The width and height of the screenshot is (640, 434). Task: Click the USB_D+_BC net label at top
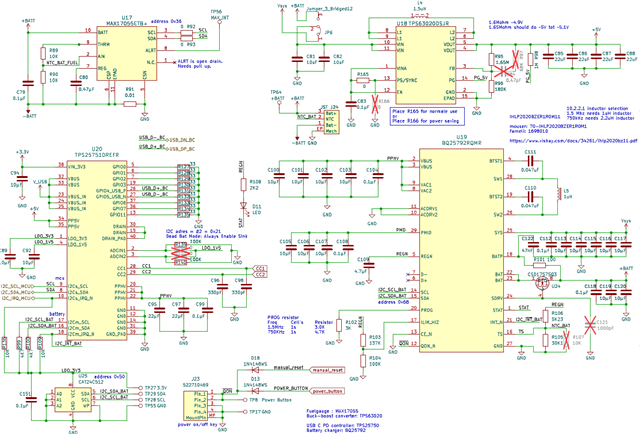[152, 147]
